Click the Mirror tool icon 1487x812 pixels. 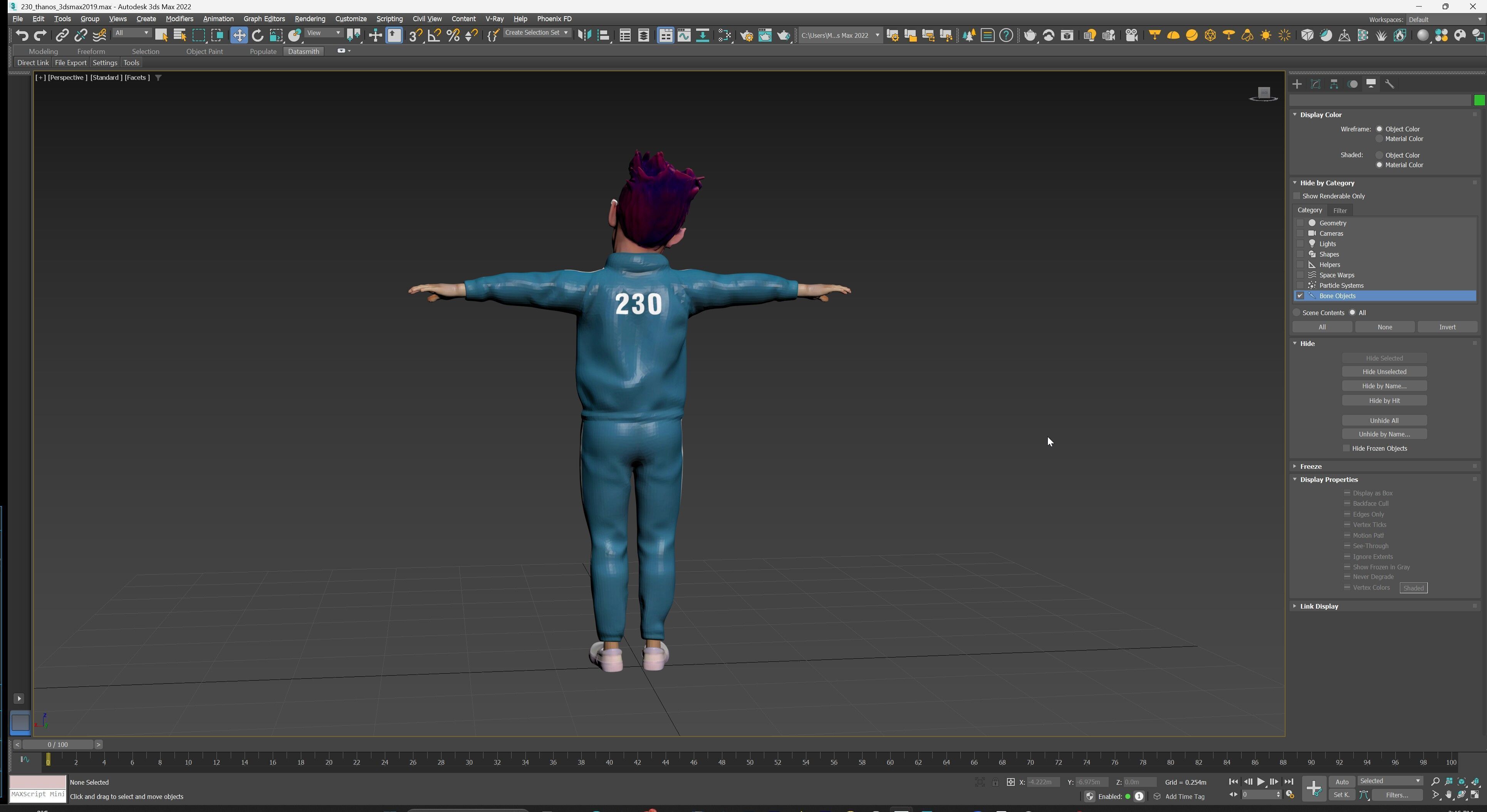point(584,36)
